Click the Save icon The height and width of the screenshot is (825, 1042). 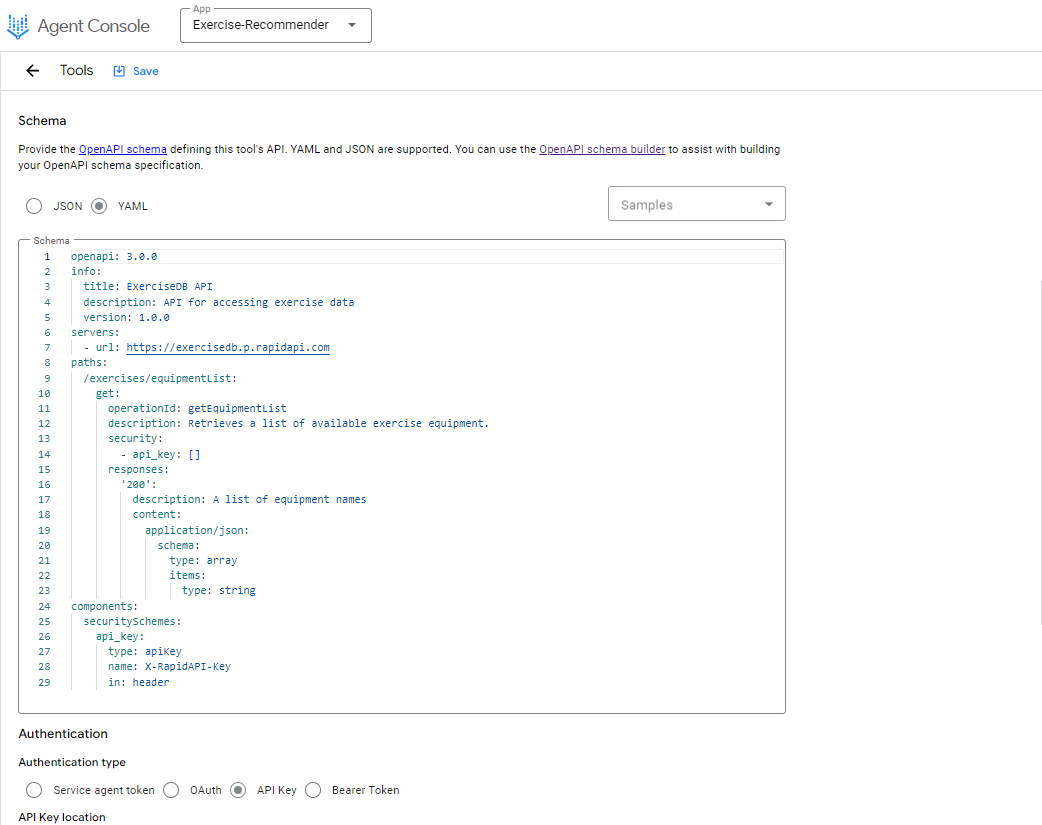[119, 71]
